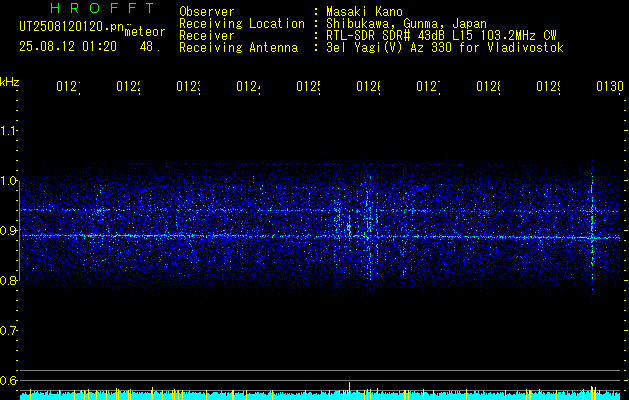Click the Receiving Location label

(242, 24)
